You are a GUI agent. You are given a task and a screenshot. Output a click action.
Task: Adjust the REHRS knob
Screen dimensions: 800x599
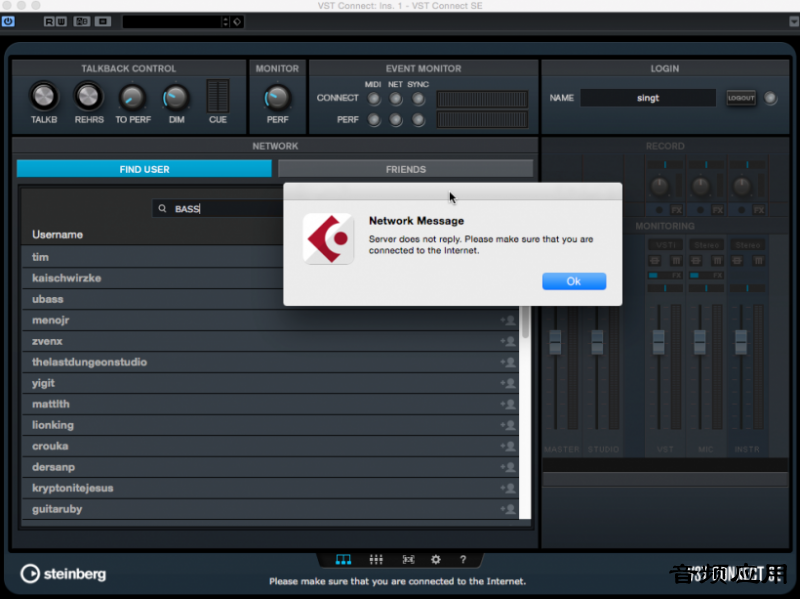coord(88,96)
